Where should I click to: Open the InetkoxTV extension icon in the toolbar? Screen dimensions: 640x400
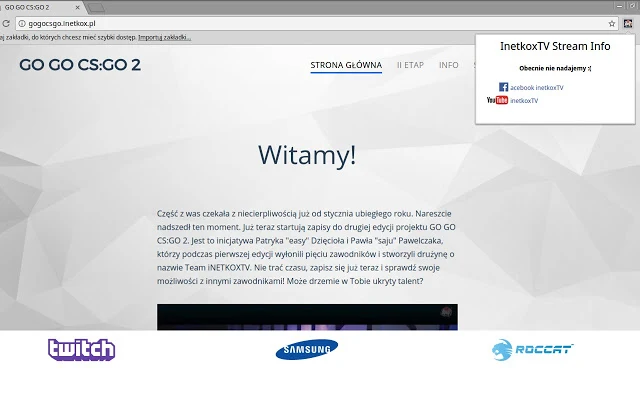click(x=628, y=23)
